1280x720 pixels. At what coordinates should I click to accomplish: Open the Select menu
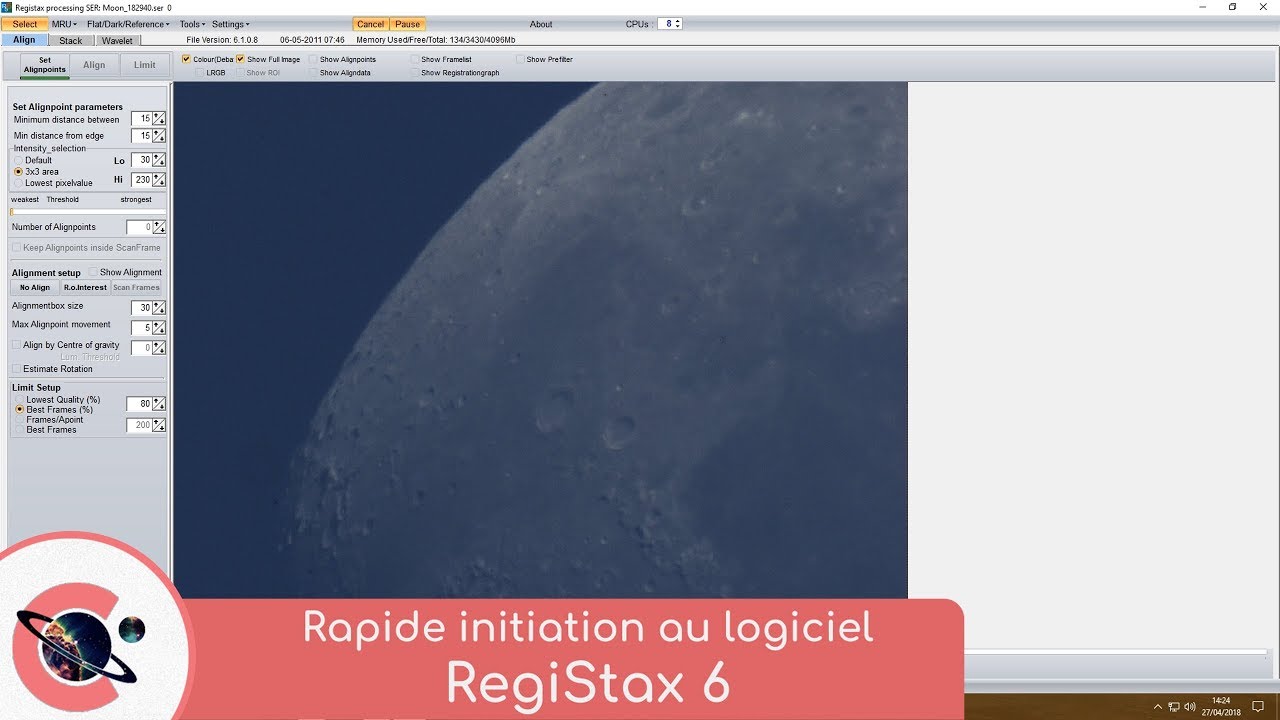pos(25,24)
